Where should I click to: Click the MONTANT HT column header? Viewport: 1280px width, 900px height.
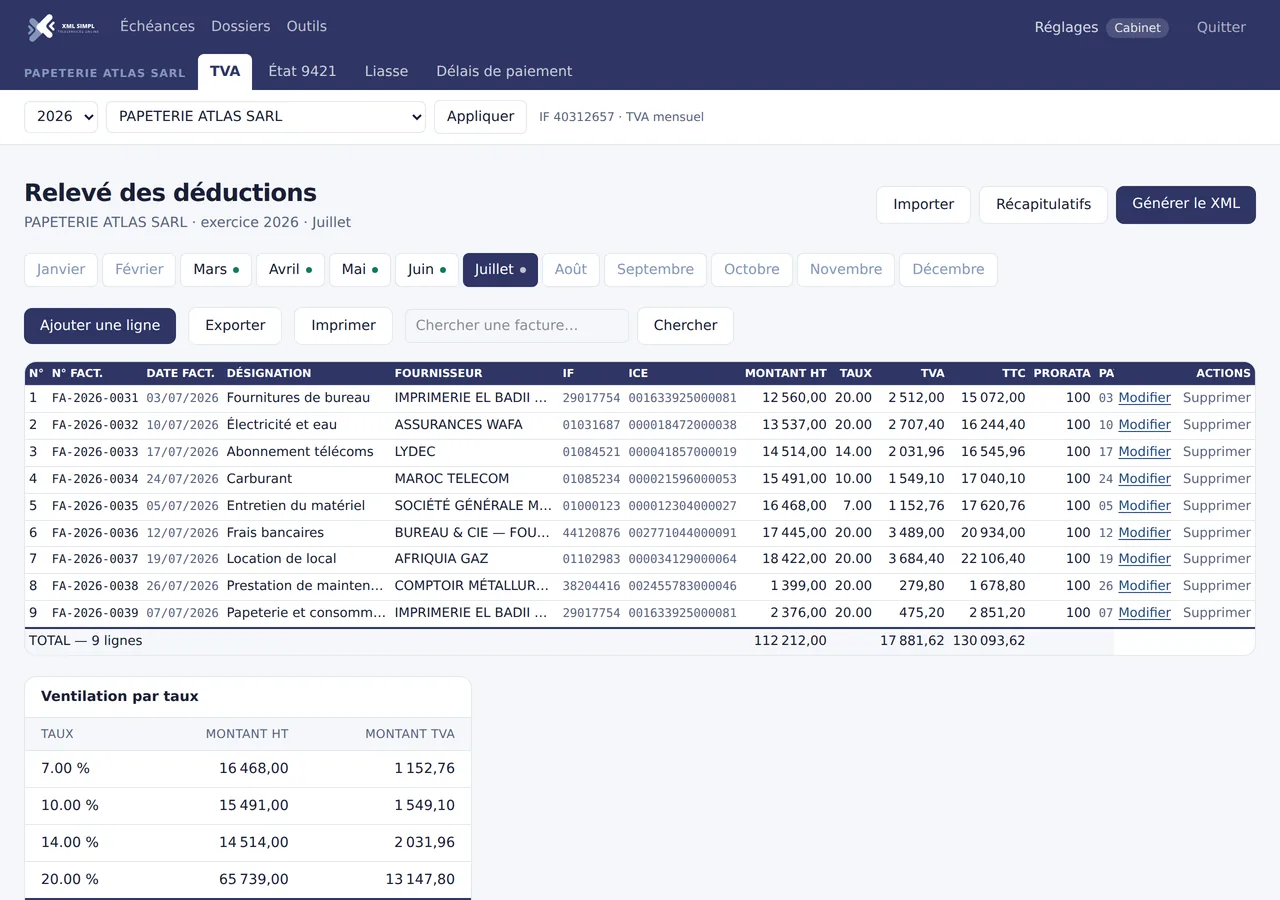[x=786, y=373]
